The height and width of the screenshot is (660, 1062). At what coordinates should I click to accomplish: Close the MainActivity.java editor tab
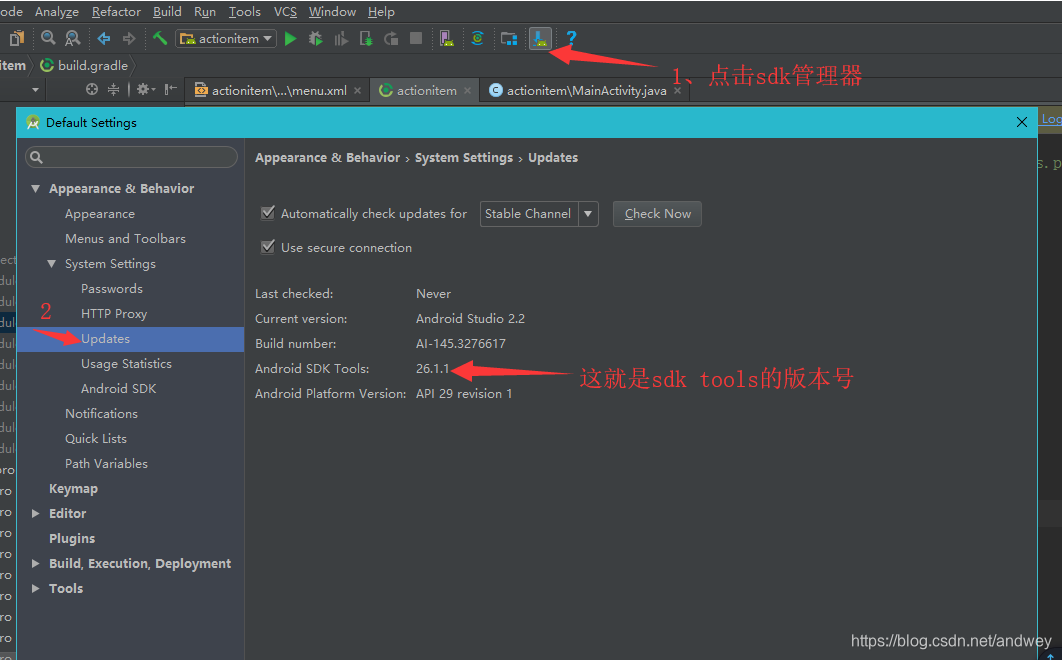click(x=677, y=91)
